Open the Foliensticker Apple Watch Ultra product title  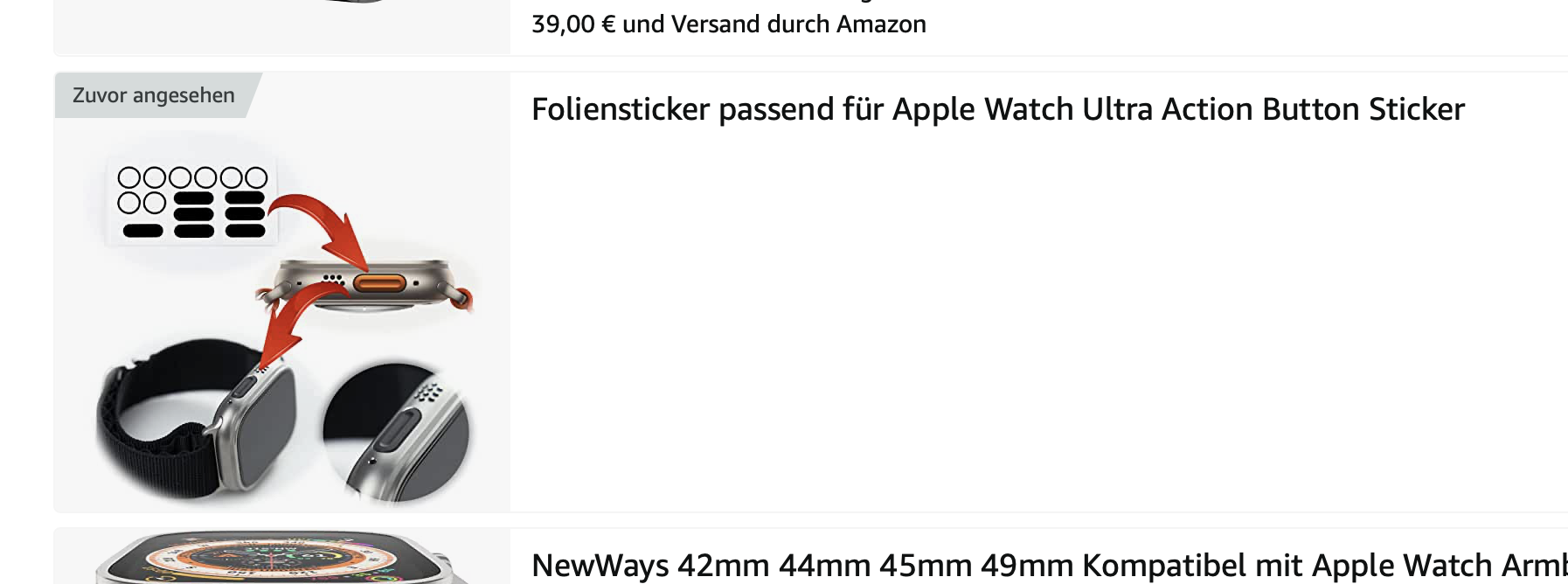click(997, 109)
